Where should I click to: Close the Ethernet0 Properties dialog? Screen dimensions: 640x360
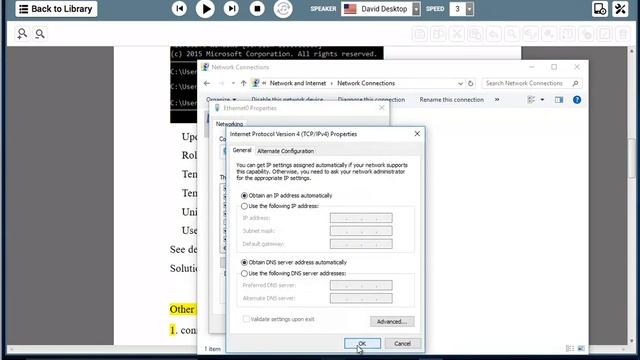click(382, 108)
